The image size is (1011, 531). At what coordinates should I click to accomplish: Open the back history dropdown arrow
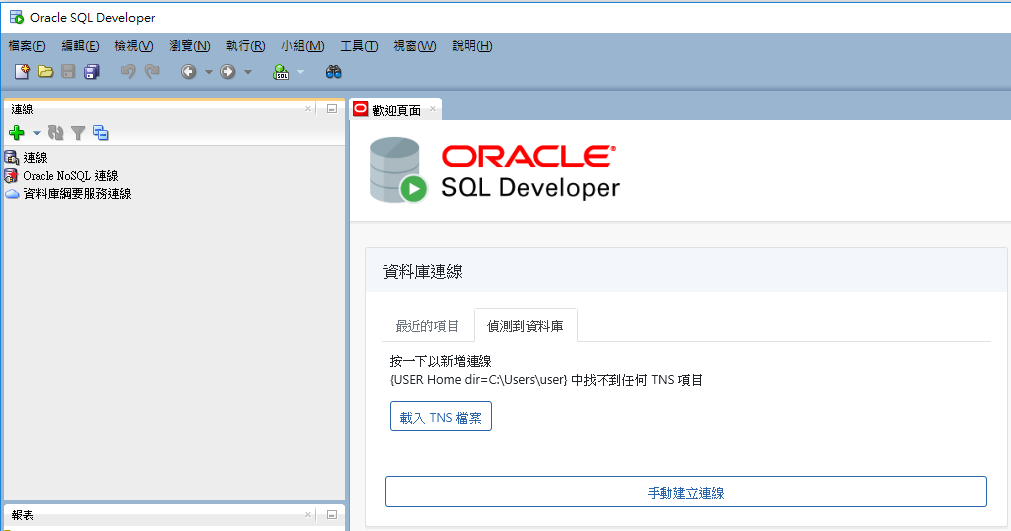click(208, 72)
